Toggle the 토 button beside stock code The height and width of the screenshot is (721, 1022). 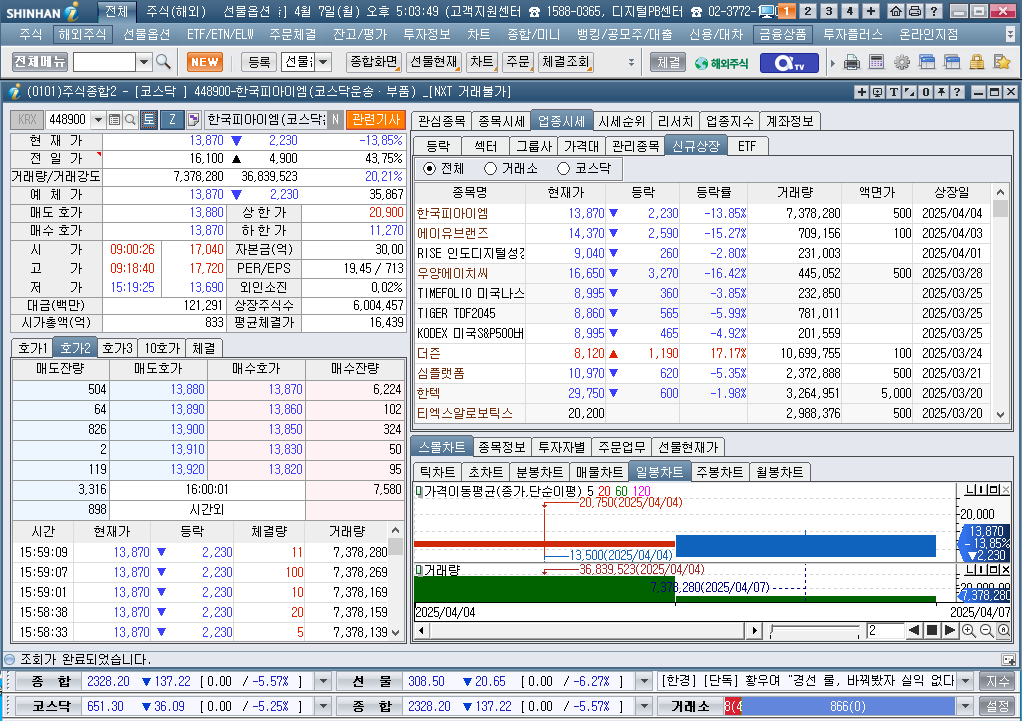[x=149, y=119]
